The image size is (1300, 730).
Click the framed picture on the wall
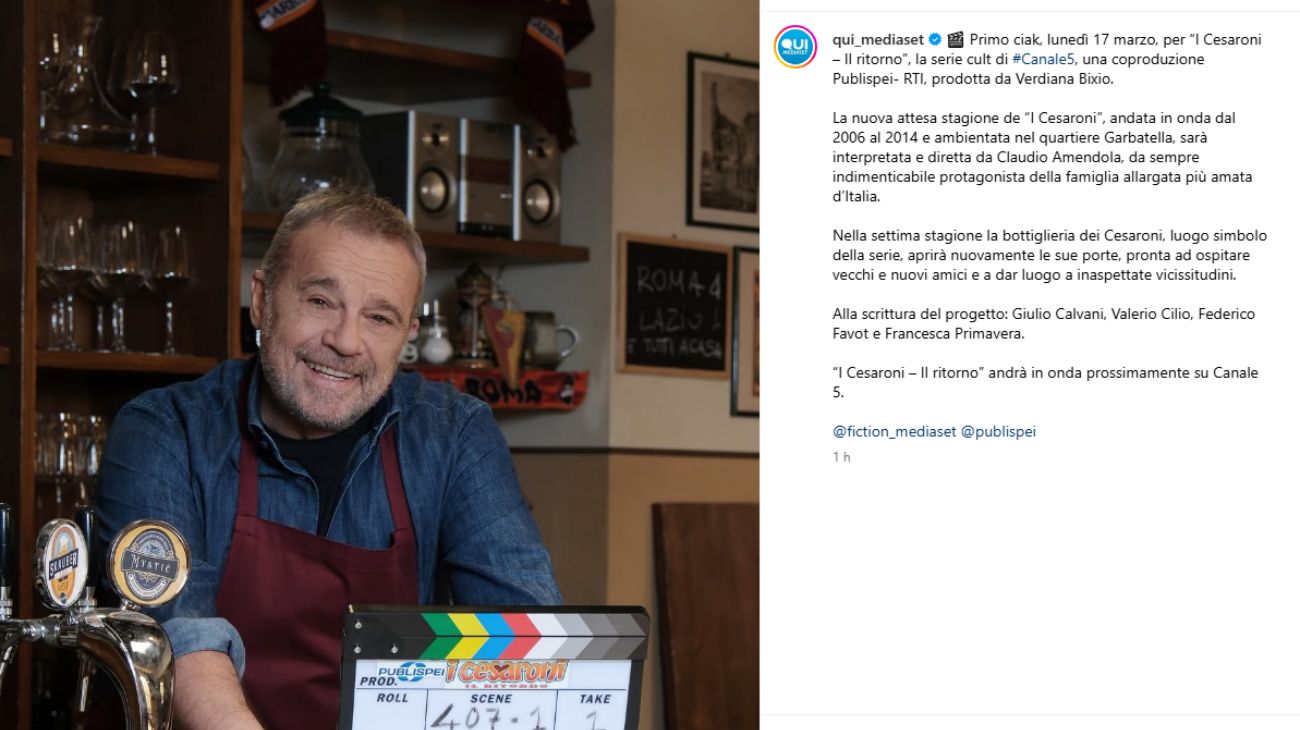[722, 142]
